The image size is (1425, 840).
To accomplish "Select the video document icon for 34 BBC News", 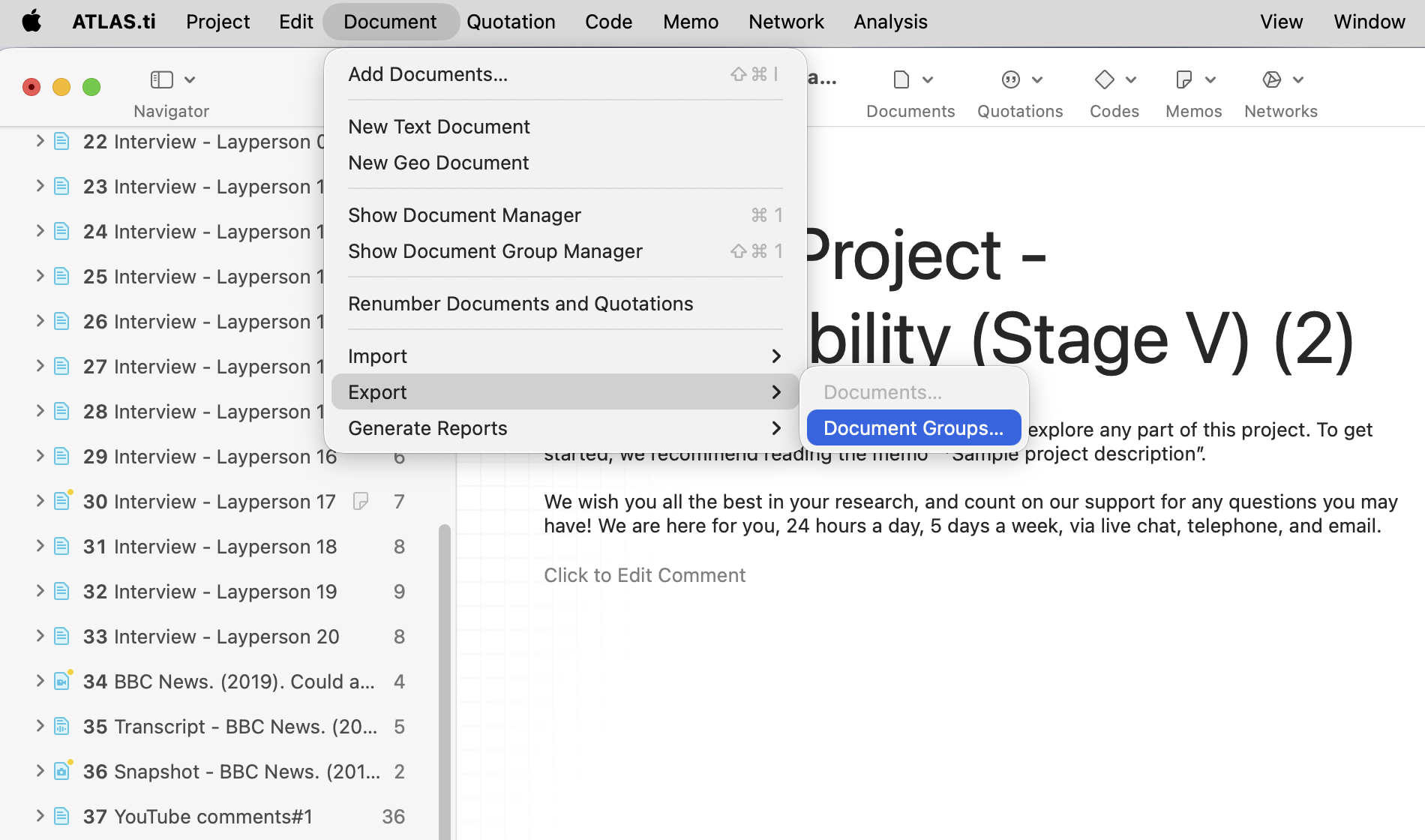I will [x=62, y=681].
